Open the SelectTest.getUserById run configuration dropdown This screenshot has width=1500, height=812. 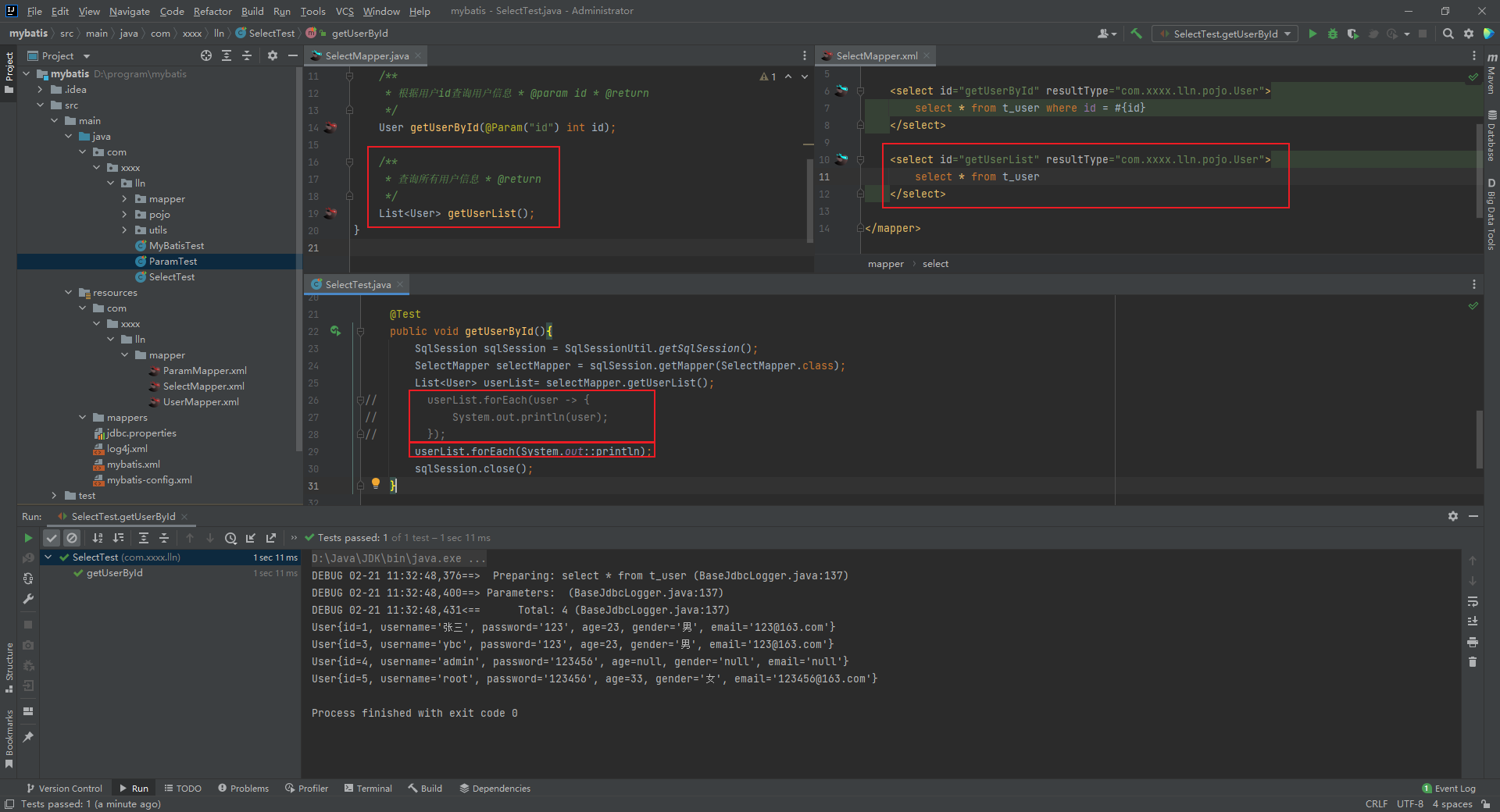pyautogui.click(x=1224, y=34)
